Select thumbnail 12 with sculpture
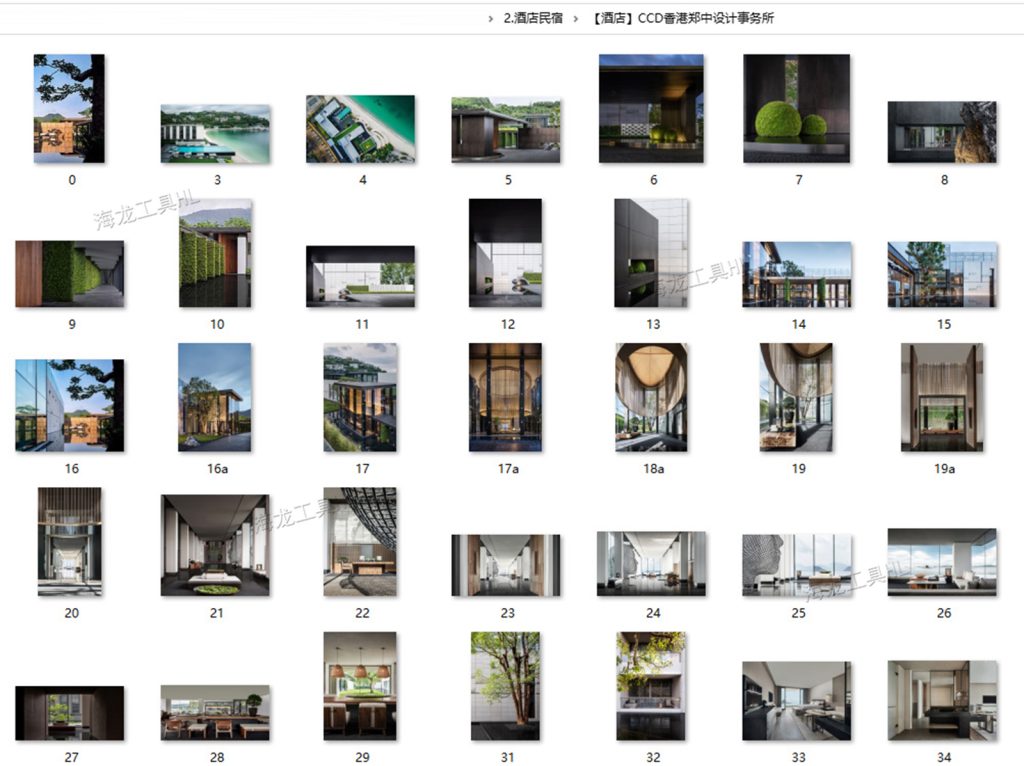 pos(505,253)
